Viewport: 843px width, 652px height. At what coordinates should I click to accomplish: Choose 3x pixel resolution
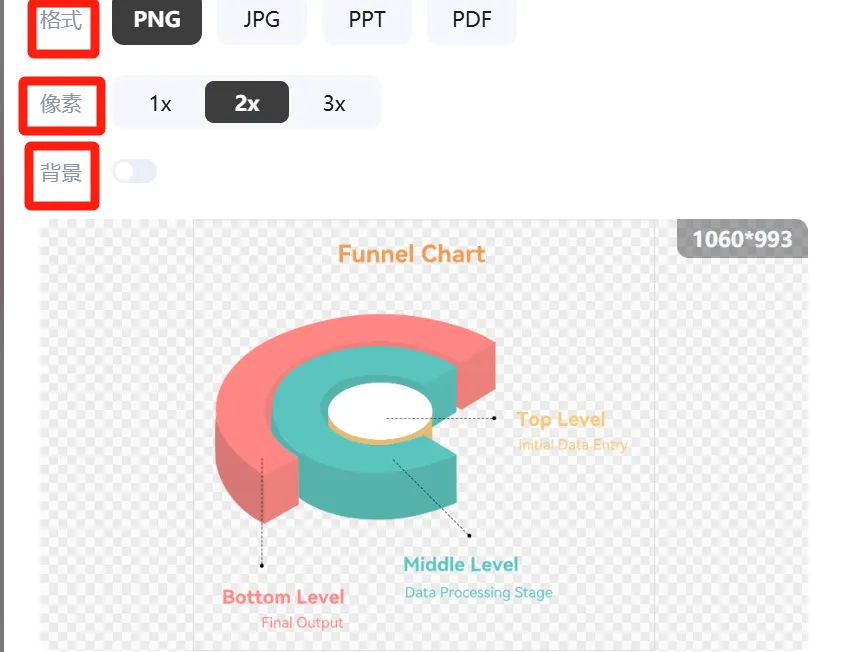click(334, 103)
